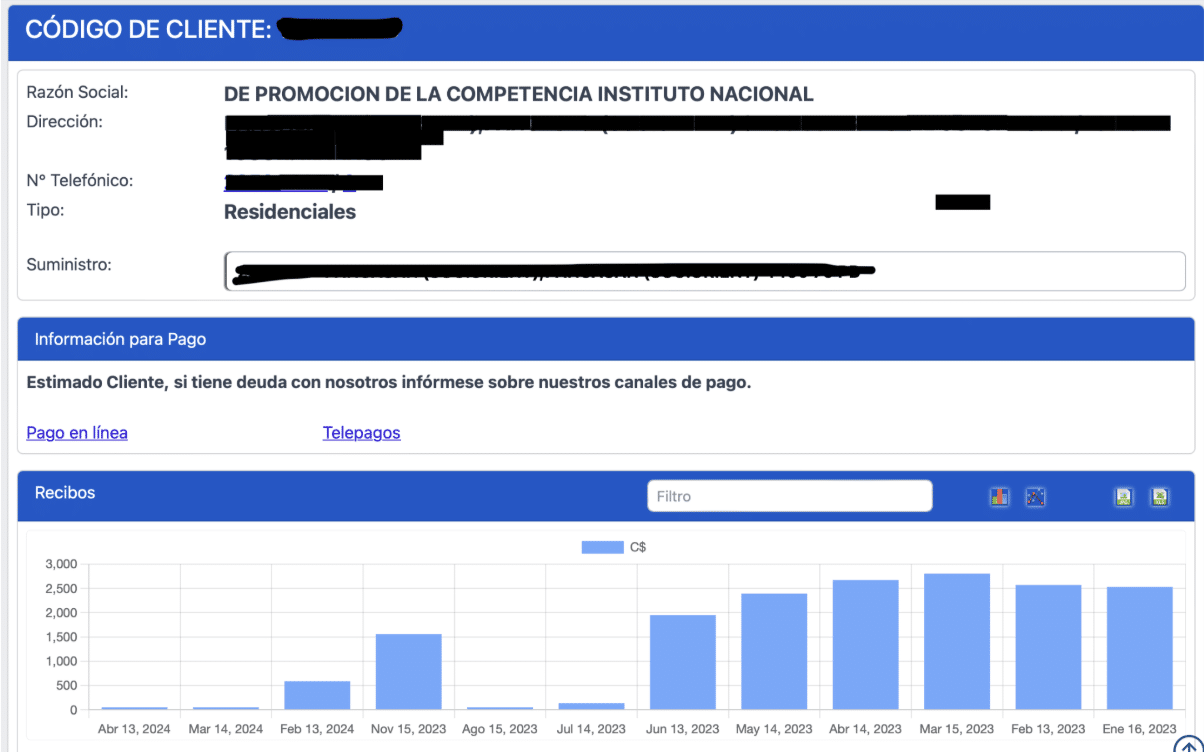This screenshot has width=1204, height=752.
Task: Click the Ene 16, 2023 bar
Action: [x=1139, y=648]
